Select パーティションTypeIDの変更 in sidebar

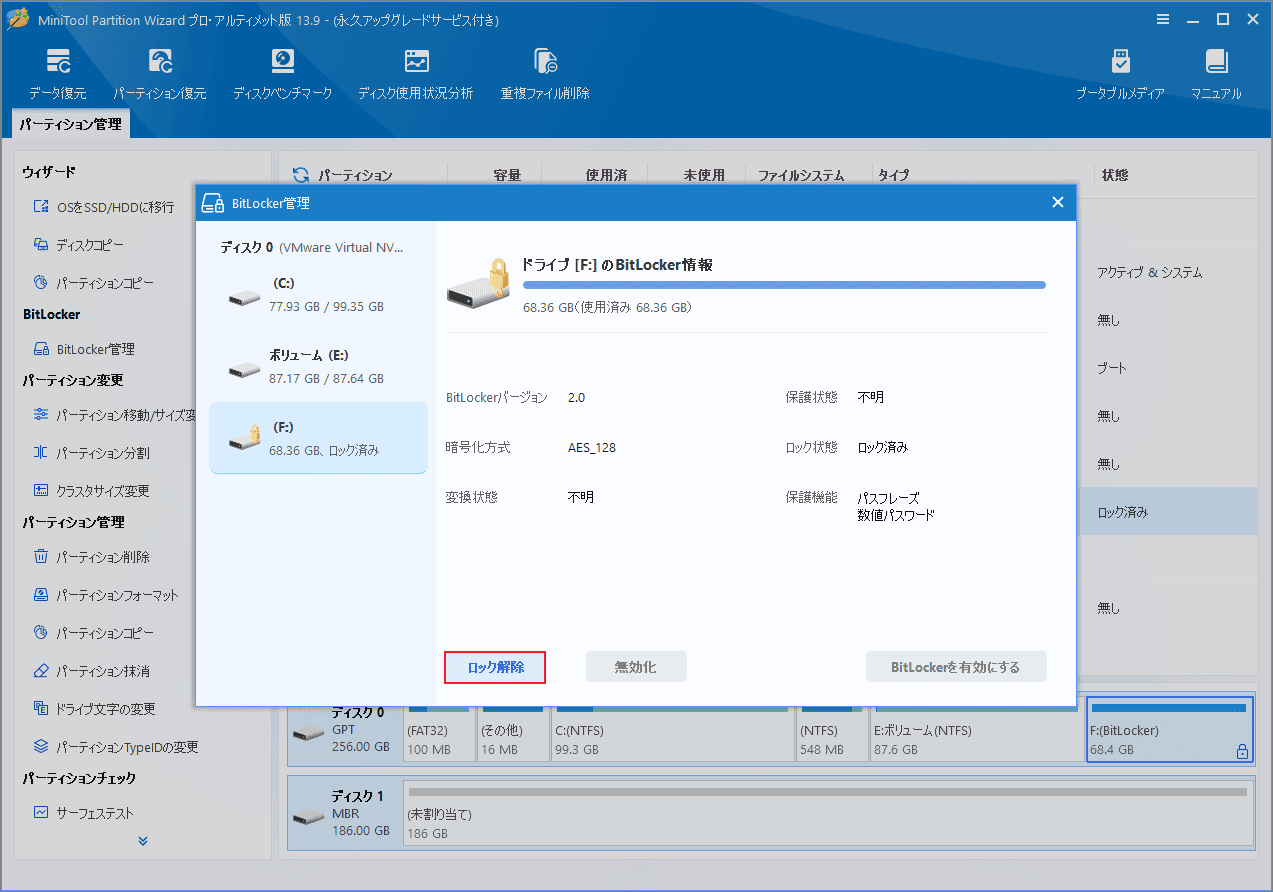tap(116, 747)
